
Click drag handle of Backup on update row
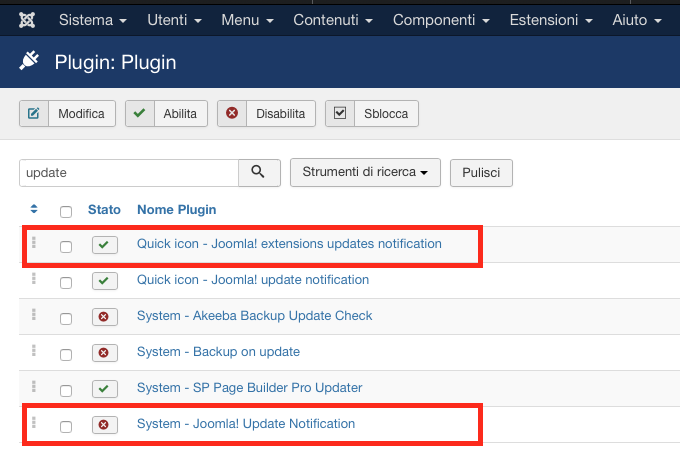34,350
